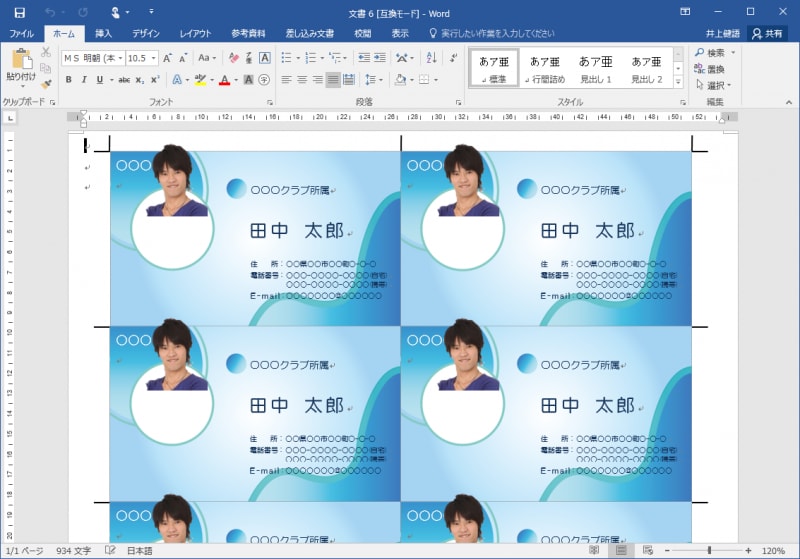The image size is (800, 559).
Task: Apply the 見出し 1 style
Action: [x=595, y=68]
